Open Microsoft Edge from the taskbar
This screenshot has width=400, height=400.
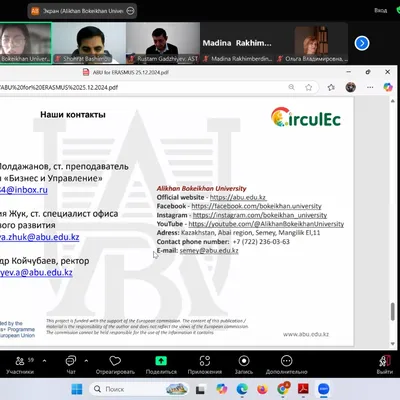point(242,389)
